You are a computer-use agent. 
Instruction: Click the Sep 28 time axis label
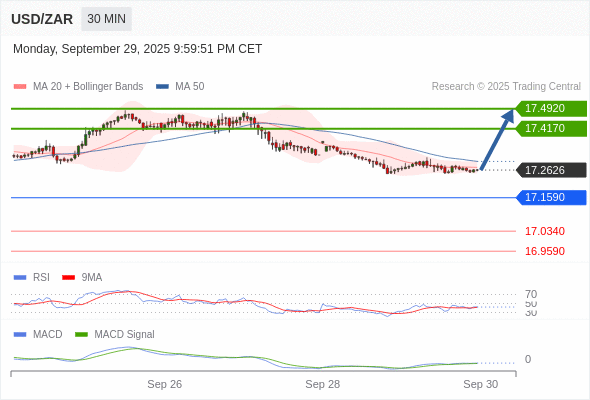(322, 384)
